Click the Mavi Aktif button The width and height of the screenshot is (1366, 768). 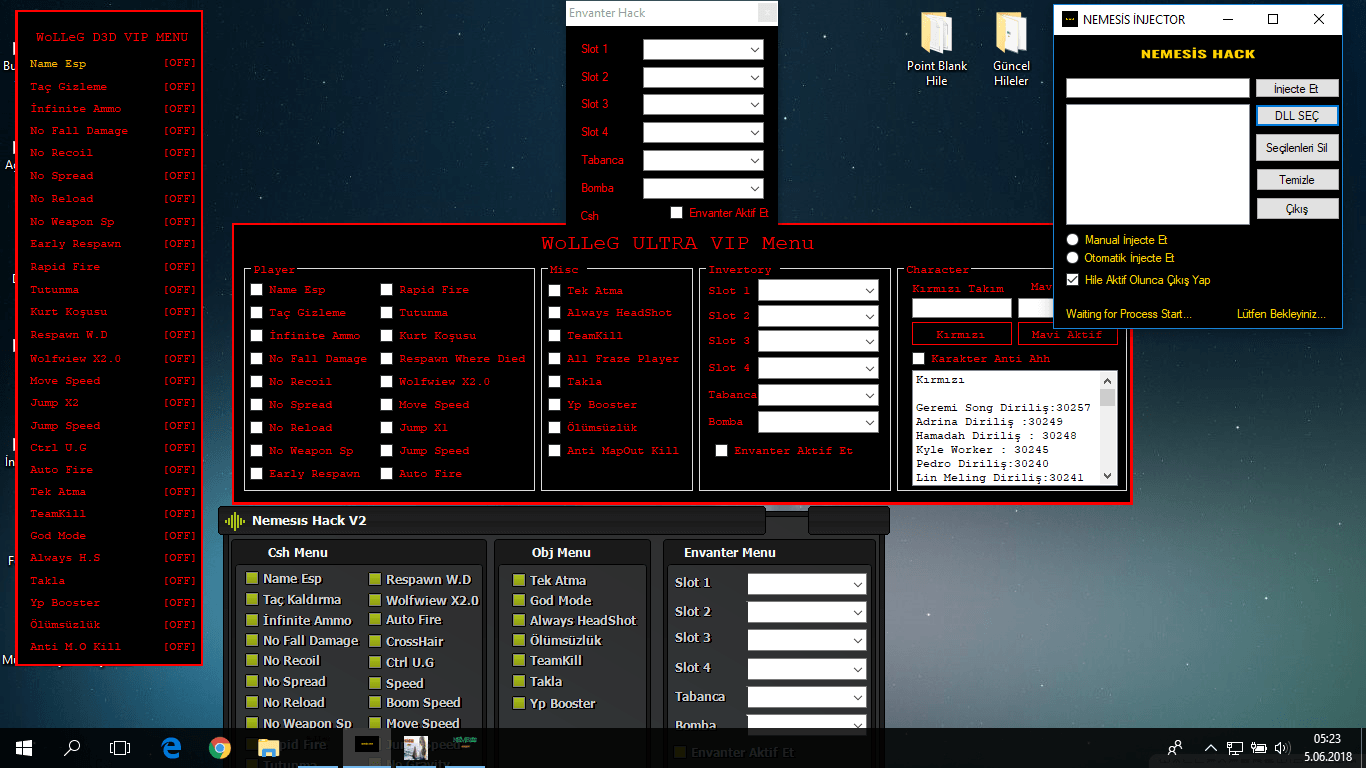(x=1068, y=334)
